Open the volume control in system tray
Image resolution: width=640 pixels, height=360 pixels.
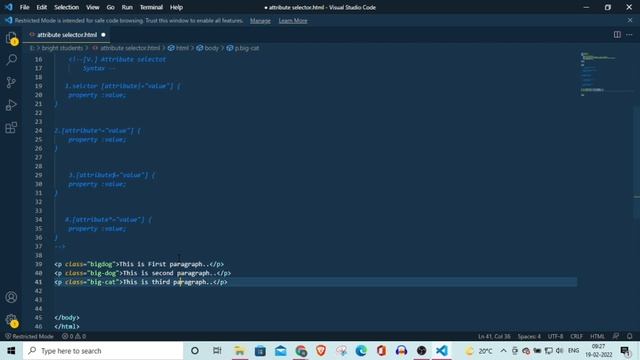(x=560, y=351)
